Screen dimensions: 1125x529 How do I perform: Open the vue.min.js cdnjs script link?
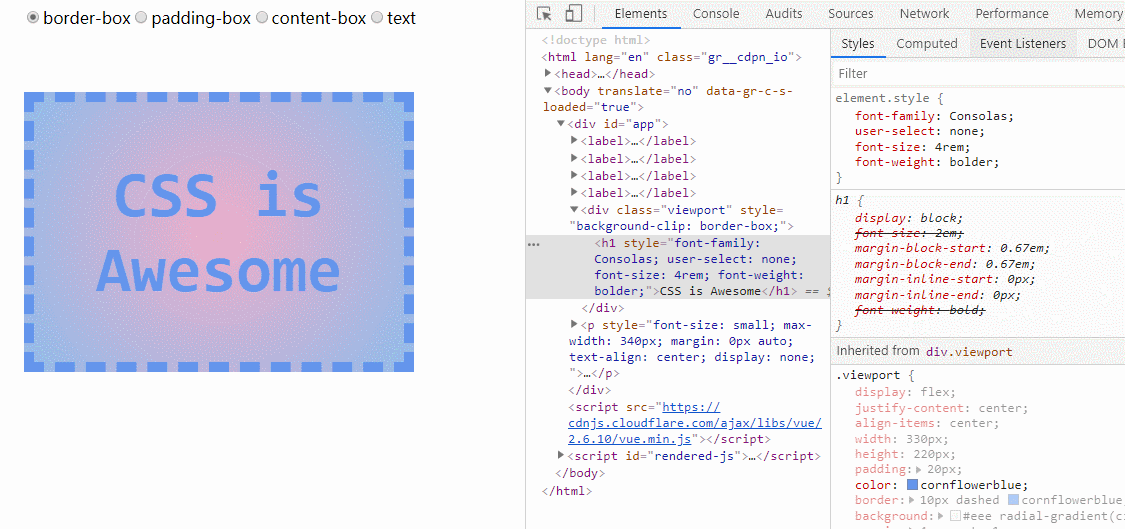[x=695, y=423]
